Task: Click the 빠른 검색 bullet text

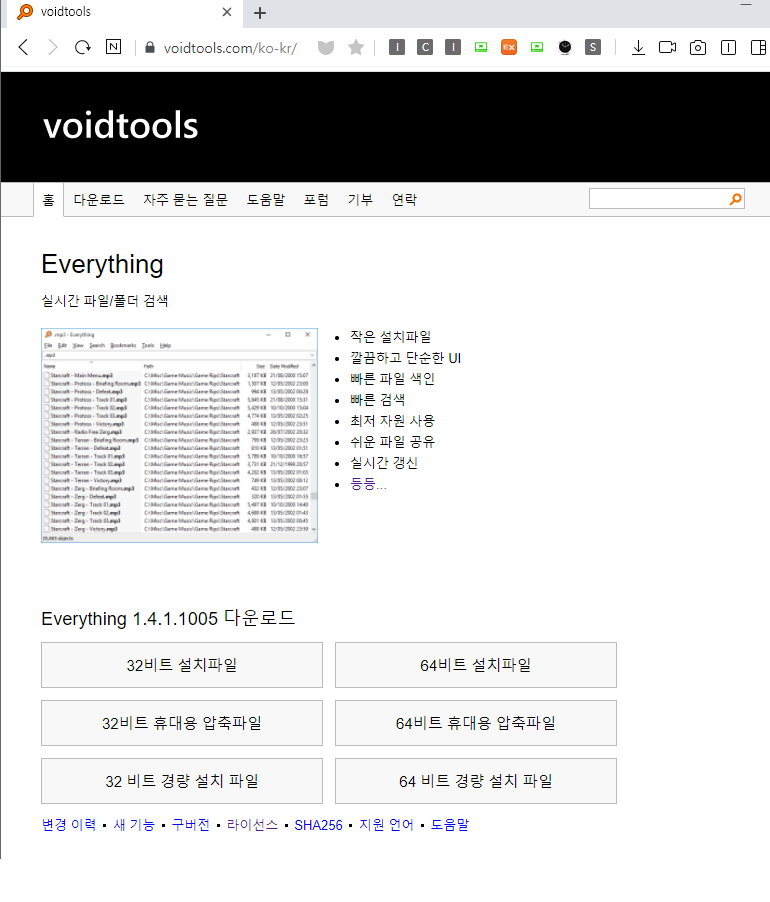Action: tap(377, 399)
